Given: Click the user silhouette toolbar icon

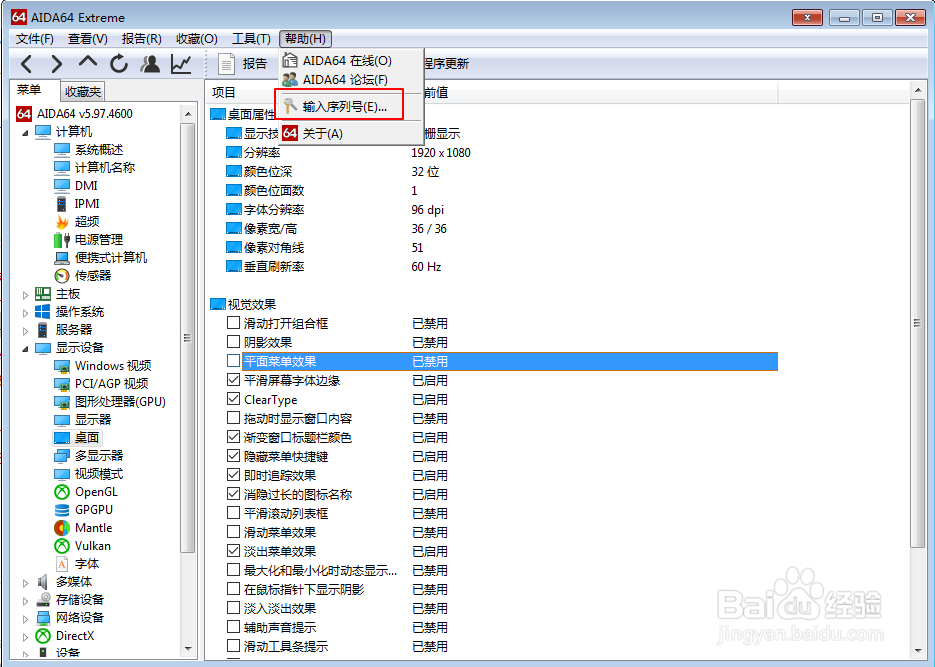Looking at the screenshot, I should [150, 63].
